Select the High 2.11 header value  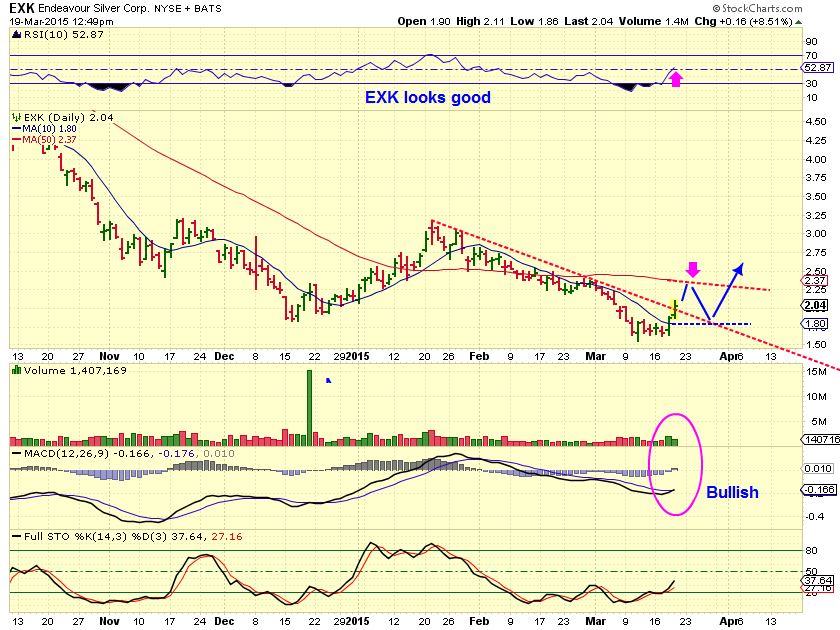pos(480,21)
